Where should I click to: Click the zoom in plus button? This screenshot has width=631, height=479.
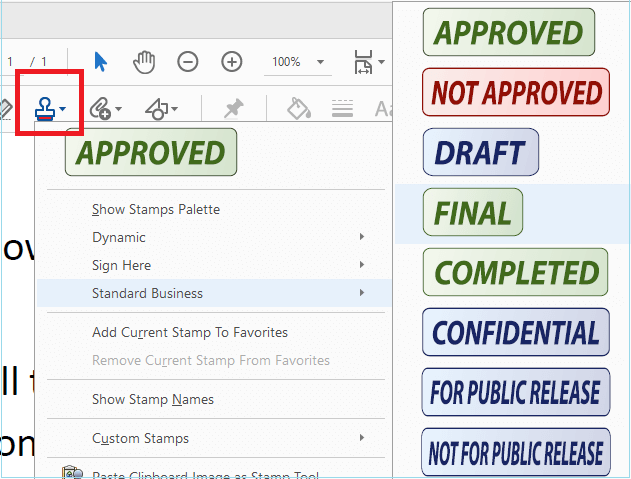(x=232, y=62)
